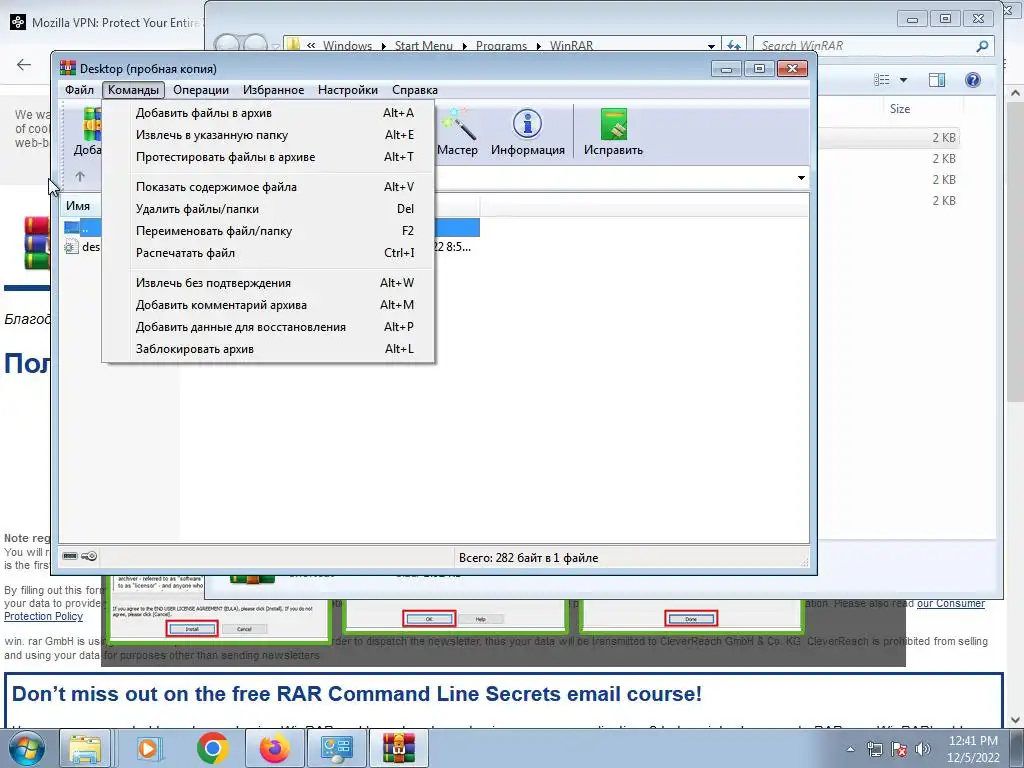Switch to Firefox in the taskbar
The width and height of the screenshot is (1024, 768).
tap(274, 748)
